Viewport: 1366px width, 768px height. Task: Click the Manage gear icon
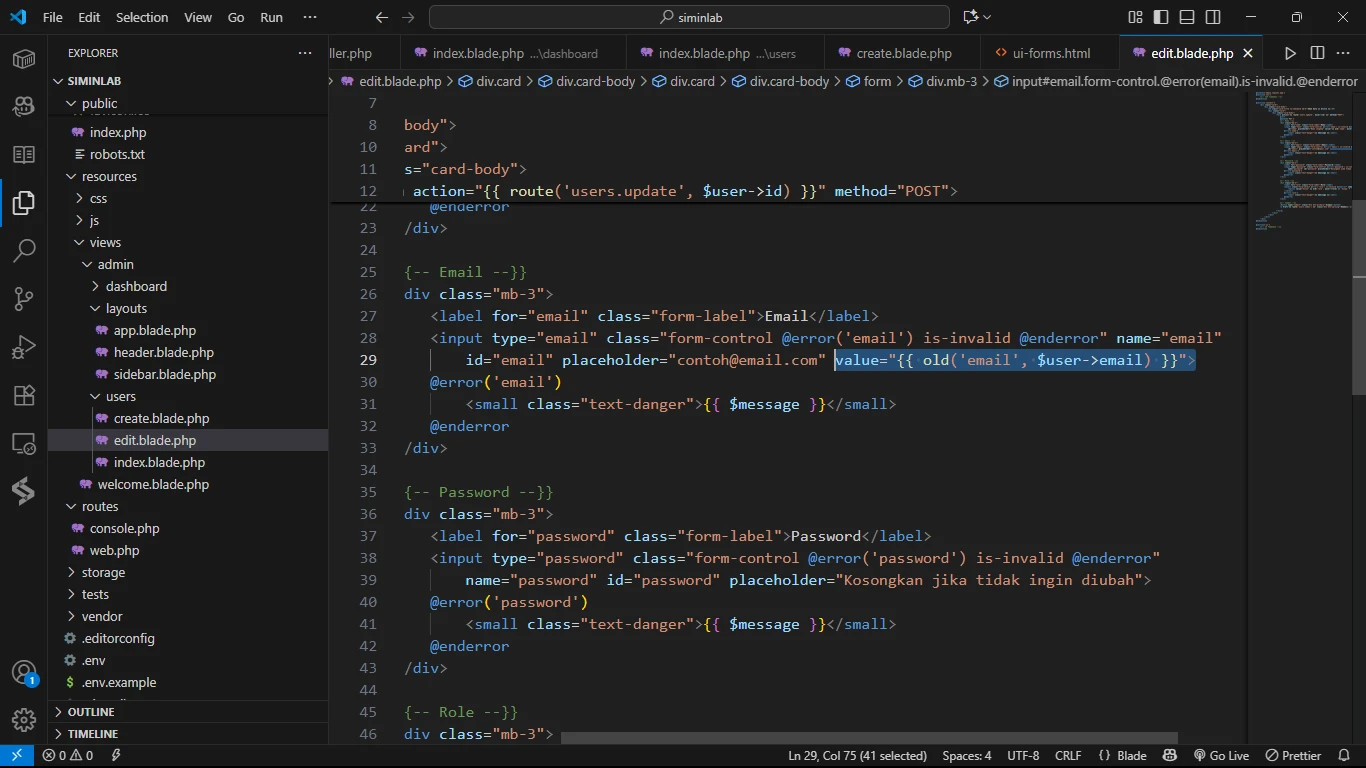tap(24, 719)
